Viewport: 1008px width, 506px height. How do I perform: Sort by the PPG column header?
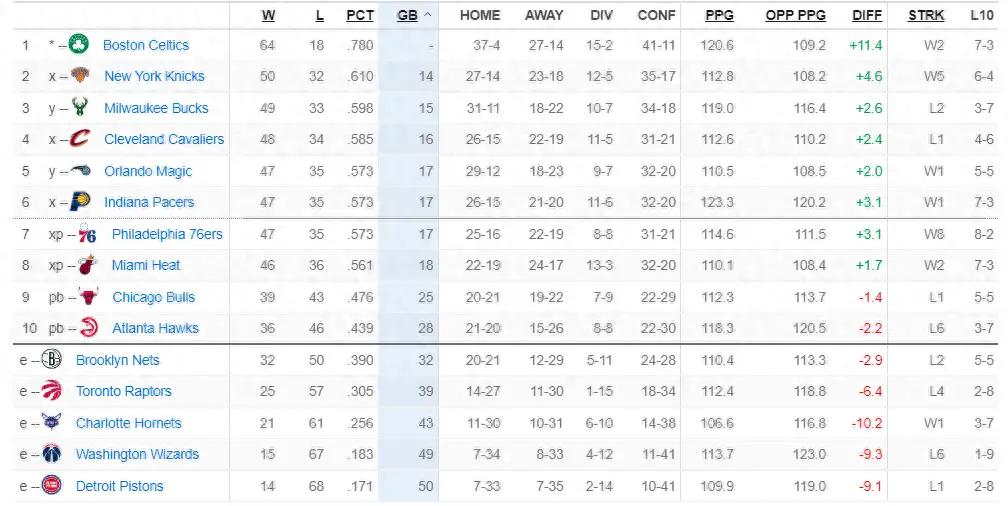pyautogui.click(x=719, y=15)
